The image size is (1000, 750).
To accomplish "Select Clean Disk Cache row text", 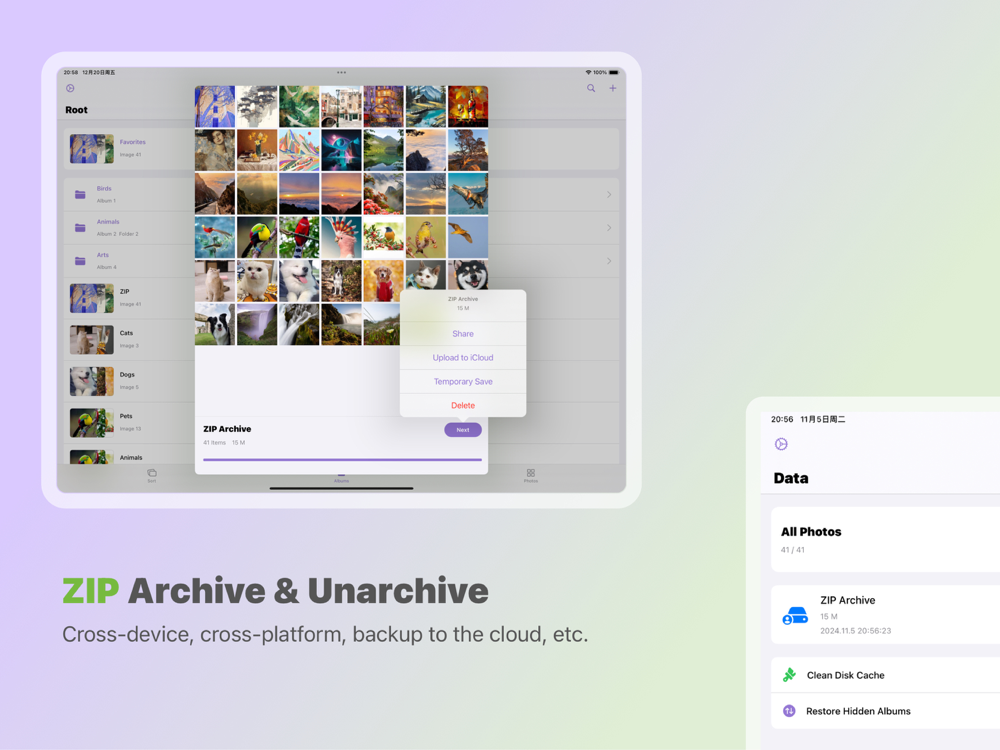I will point(846,675).
